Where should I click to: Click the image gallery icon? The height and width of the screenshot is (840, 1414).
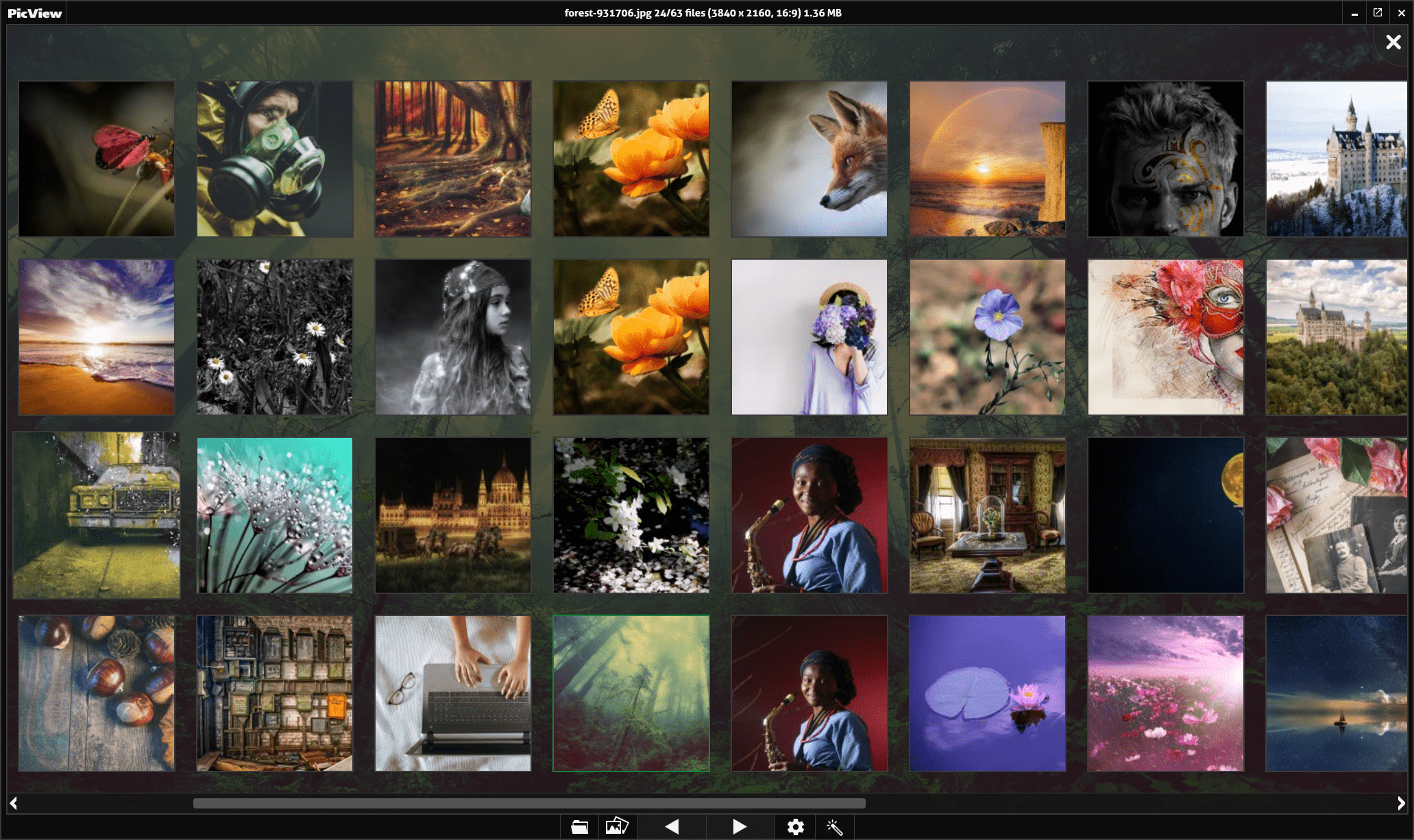[617, 827]
